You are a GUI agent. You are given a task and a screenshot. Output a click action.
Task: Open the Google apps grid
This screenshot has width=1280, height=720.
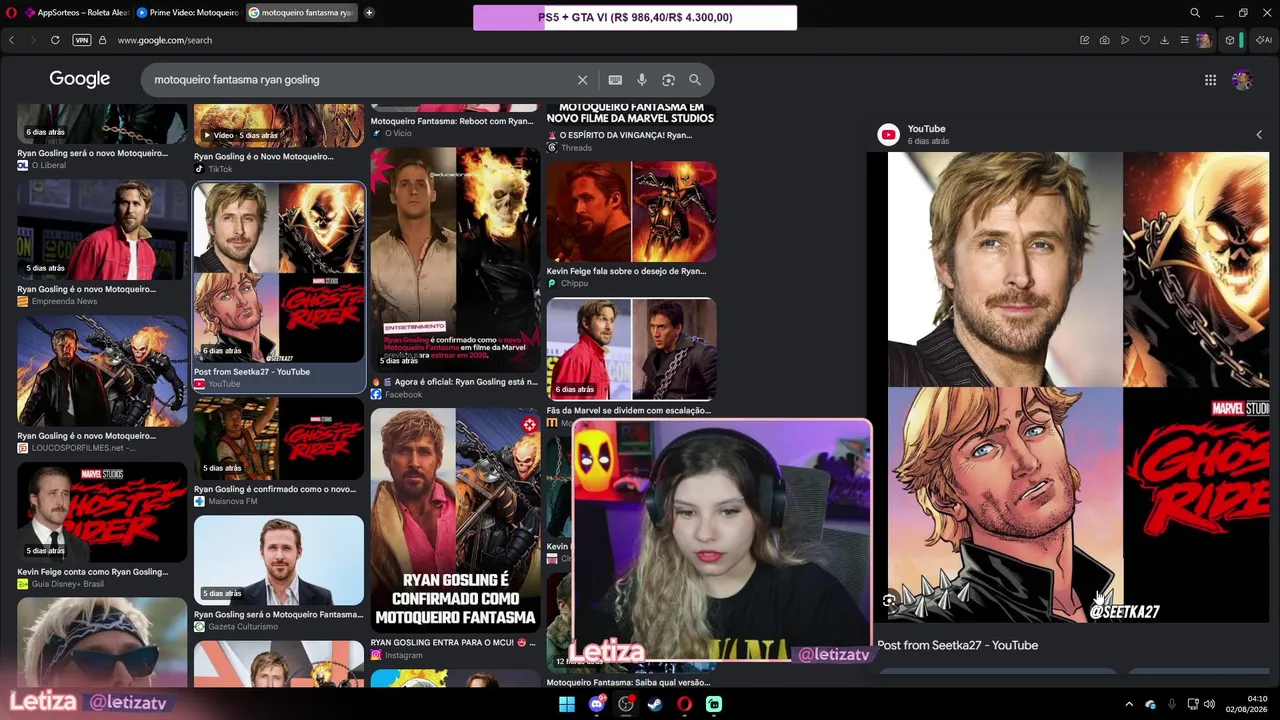pyautogui.click(x=1210, y=80)
